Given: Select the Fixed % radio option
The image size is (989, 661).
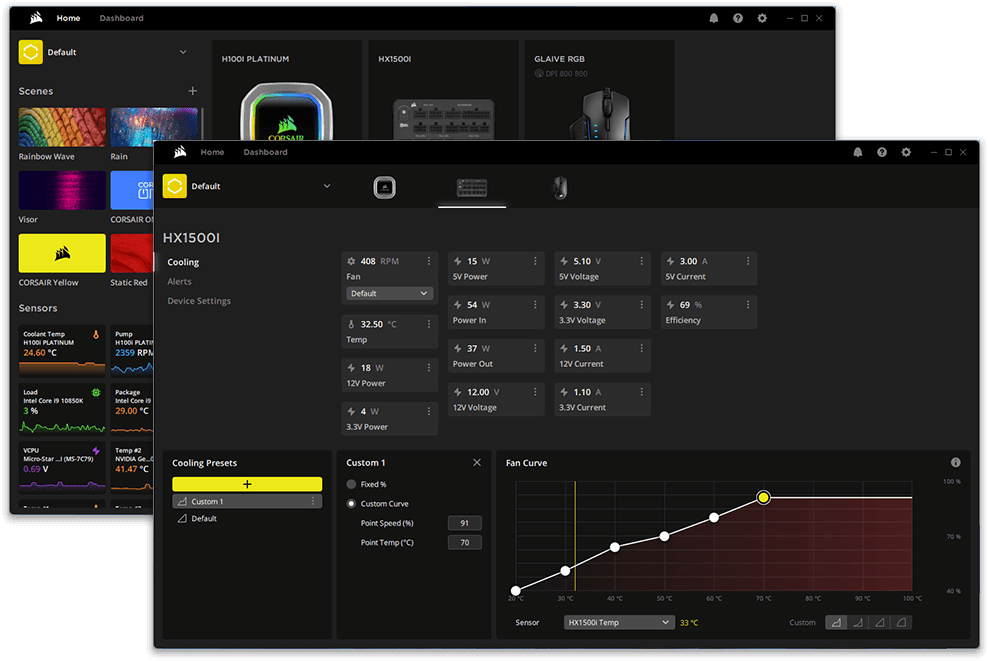Looking at the screenshot, I should [x=351, y=484].
